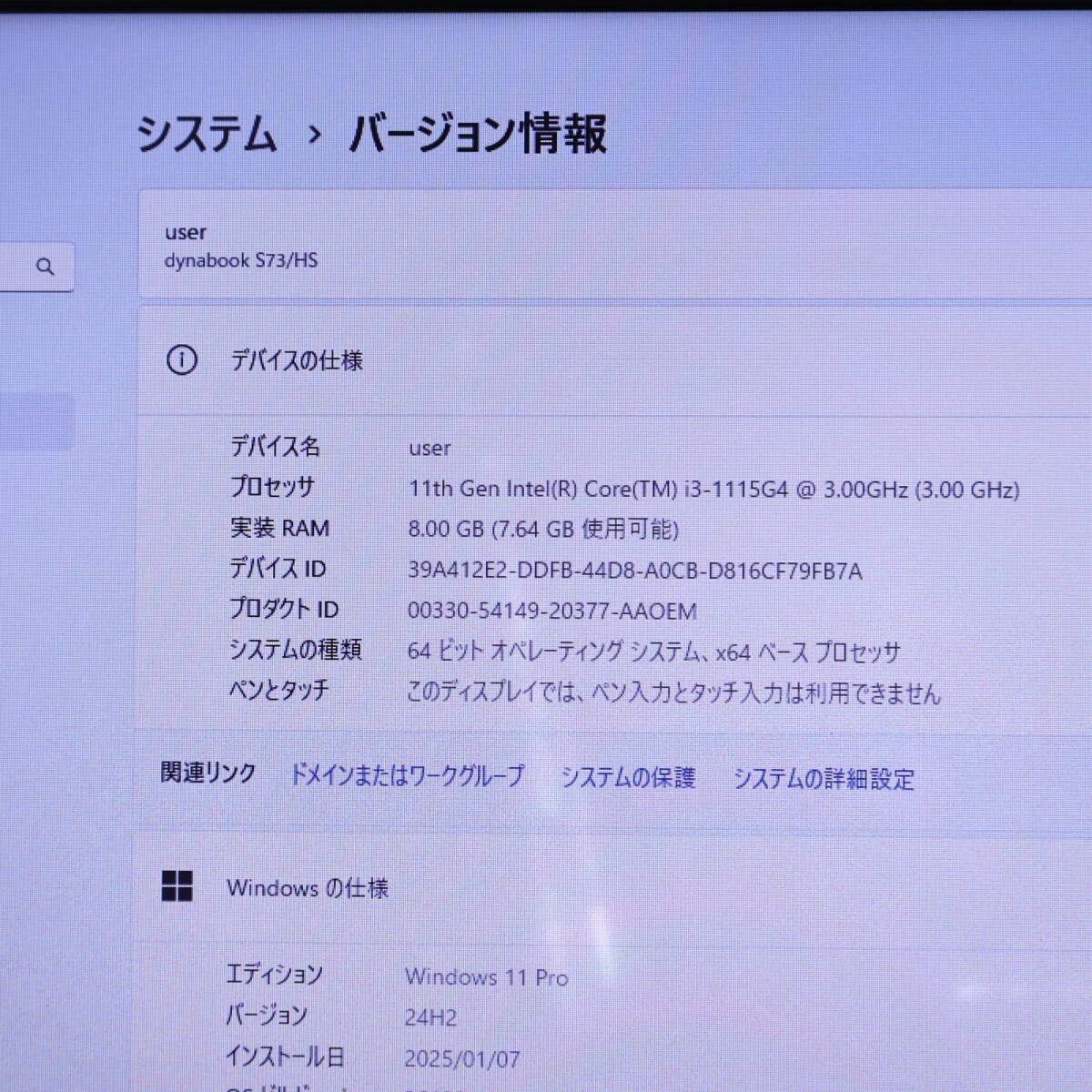
Task: Open ドメインまたはワークグループ link
Action: tap(407, 775)
